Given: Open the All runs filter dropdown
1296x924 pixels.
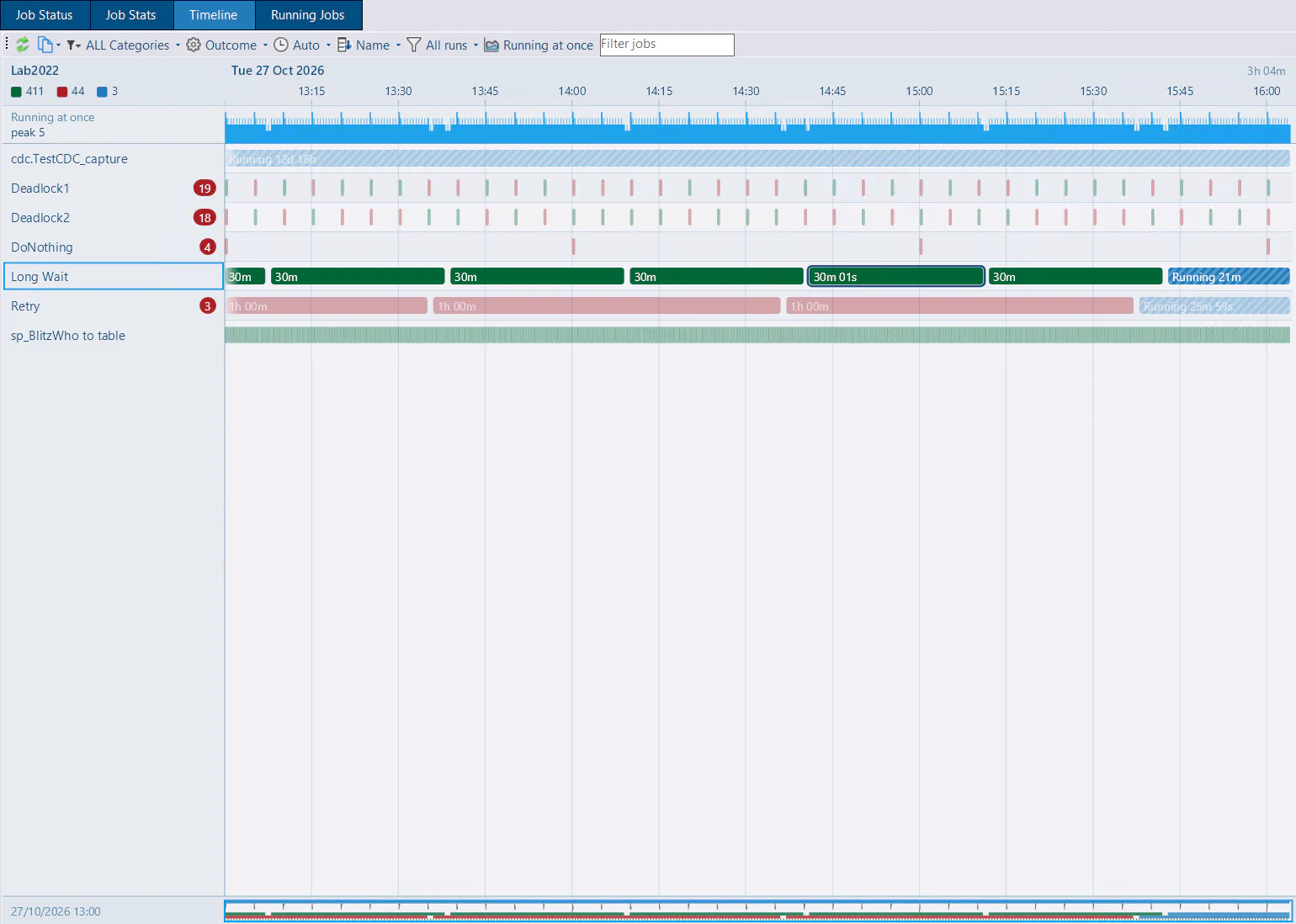Looking at the screenshot, I should click(443, 45).
